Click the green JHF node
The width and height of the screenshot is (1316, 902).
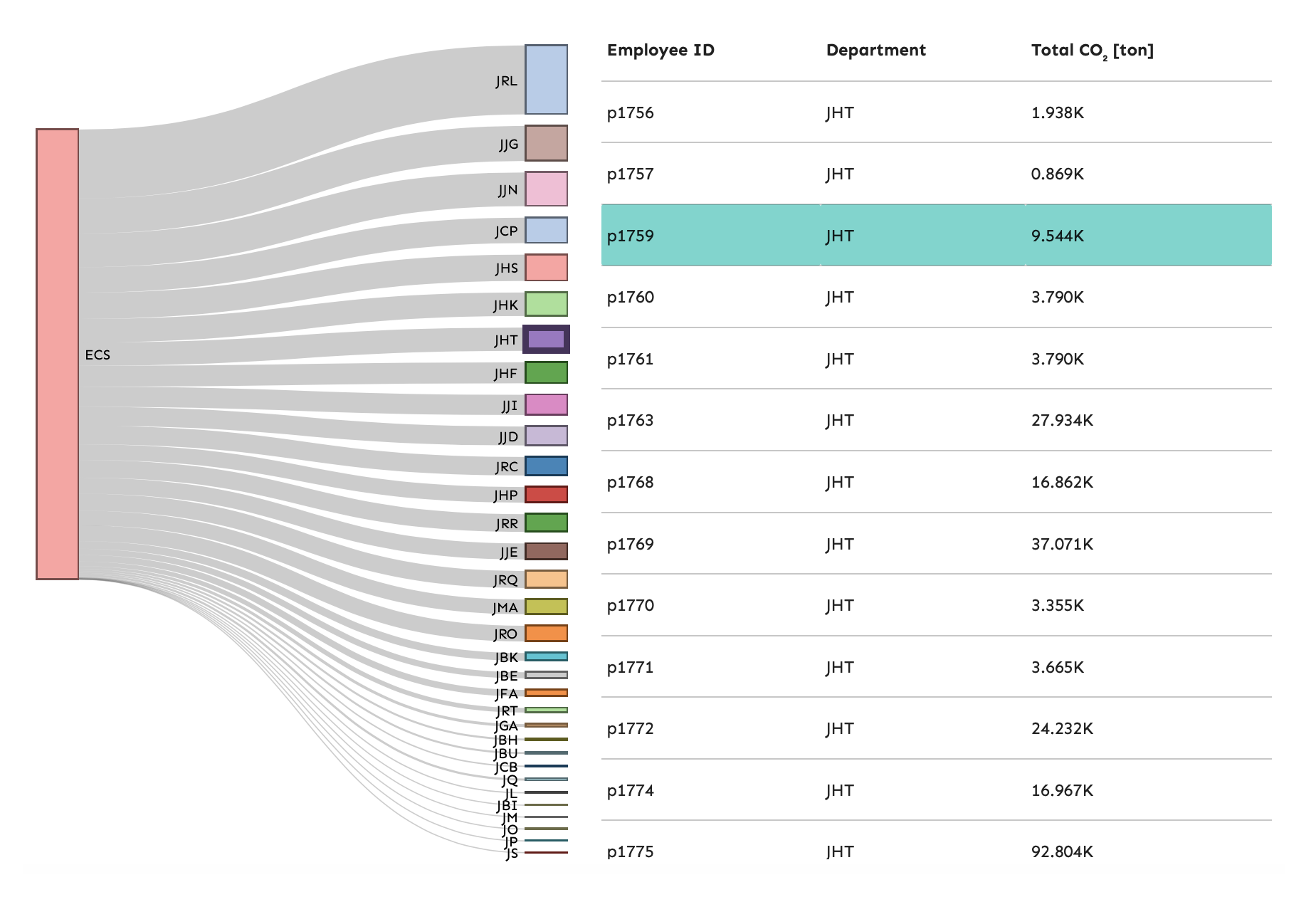pyautogui.click(x=546, y=372)
